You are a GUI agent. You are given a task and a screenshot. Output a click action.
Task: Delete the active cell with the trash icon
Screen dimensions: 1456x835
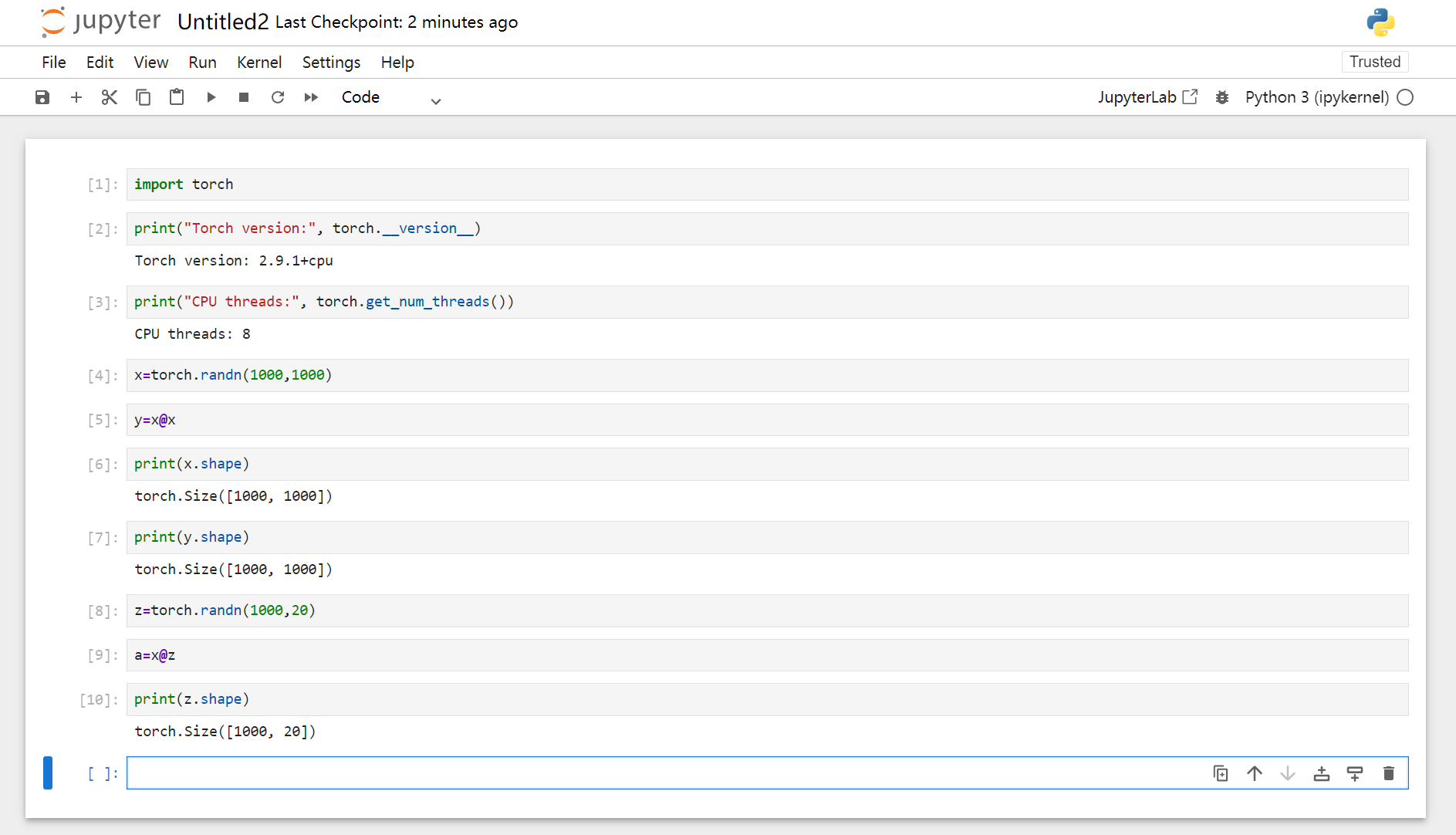[1389, 773]
